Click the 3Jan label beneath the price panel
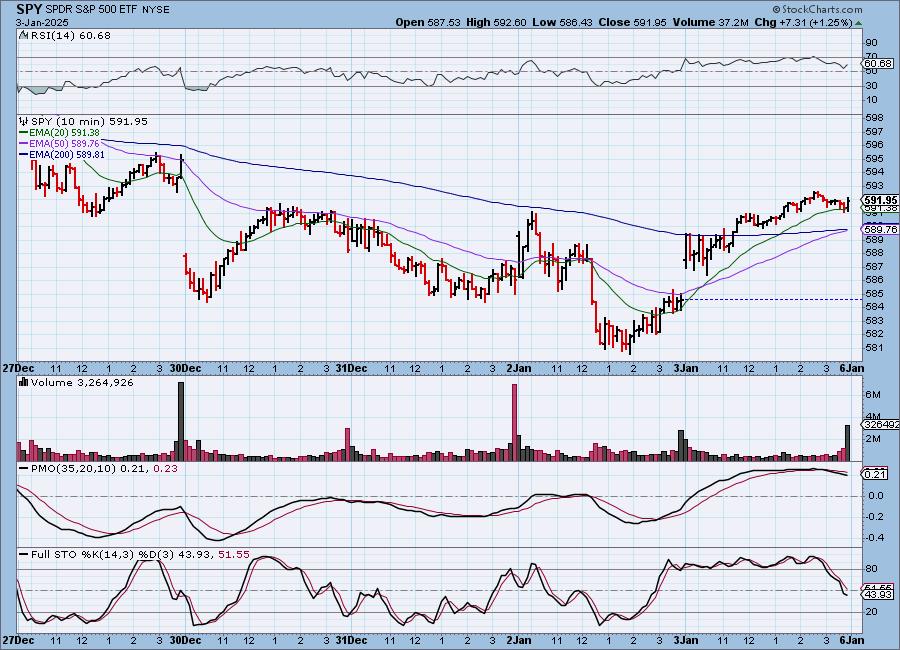 pos(686,368)
